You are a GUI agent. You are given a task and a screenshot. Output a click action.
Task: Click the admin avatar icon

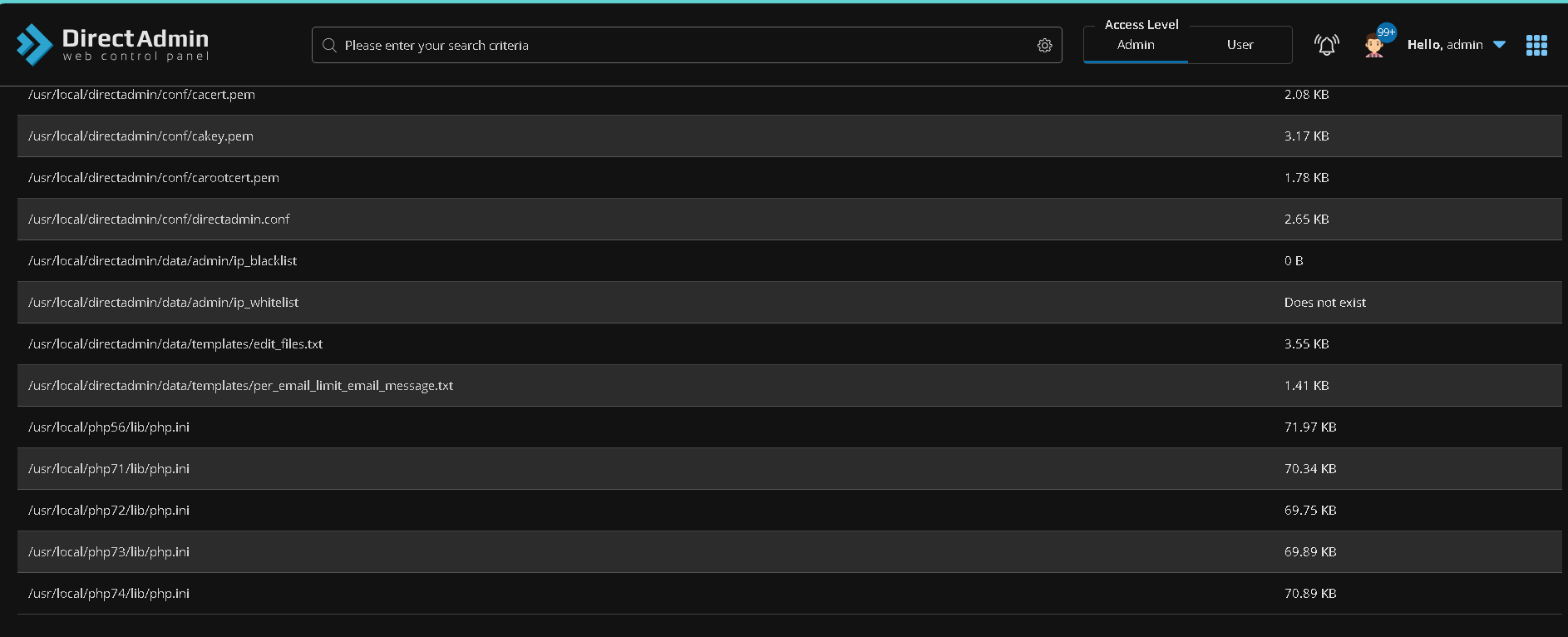pos(1374,45)
